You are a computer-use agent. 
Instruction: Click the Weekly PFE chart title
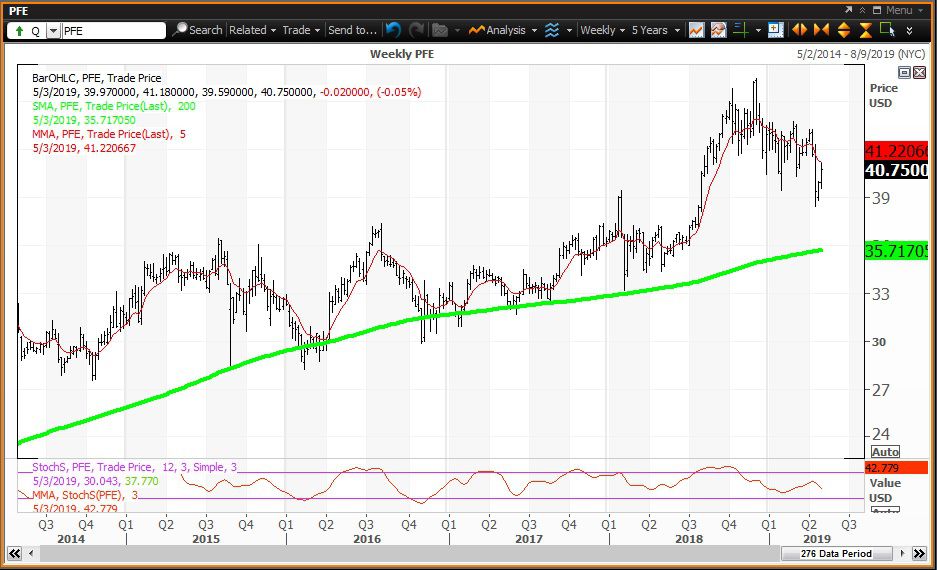click(x=402, y=54)
